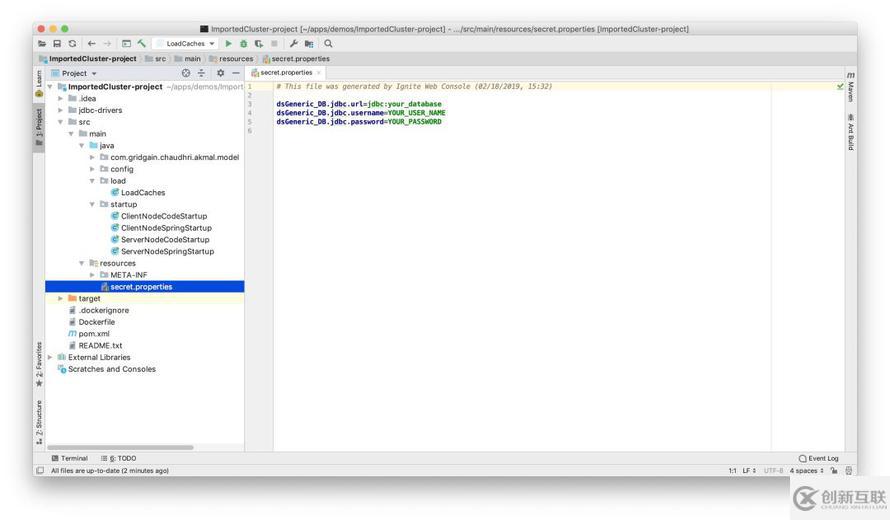Image resolution: width=890 pixels, height=520 pixels.
Task: Click the Run with Coverage icon
Action: point(259,44)
